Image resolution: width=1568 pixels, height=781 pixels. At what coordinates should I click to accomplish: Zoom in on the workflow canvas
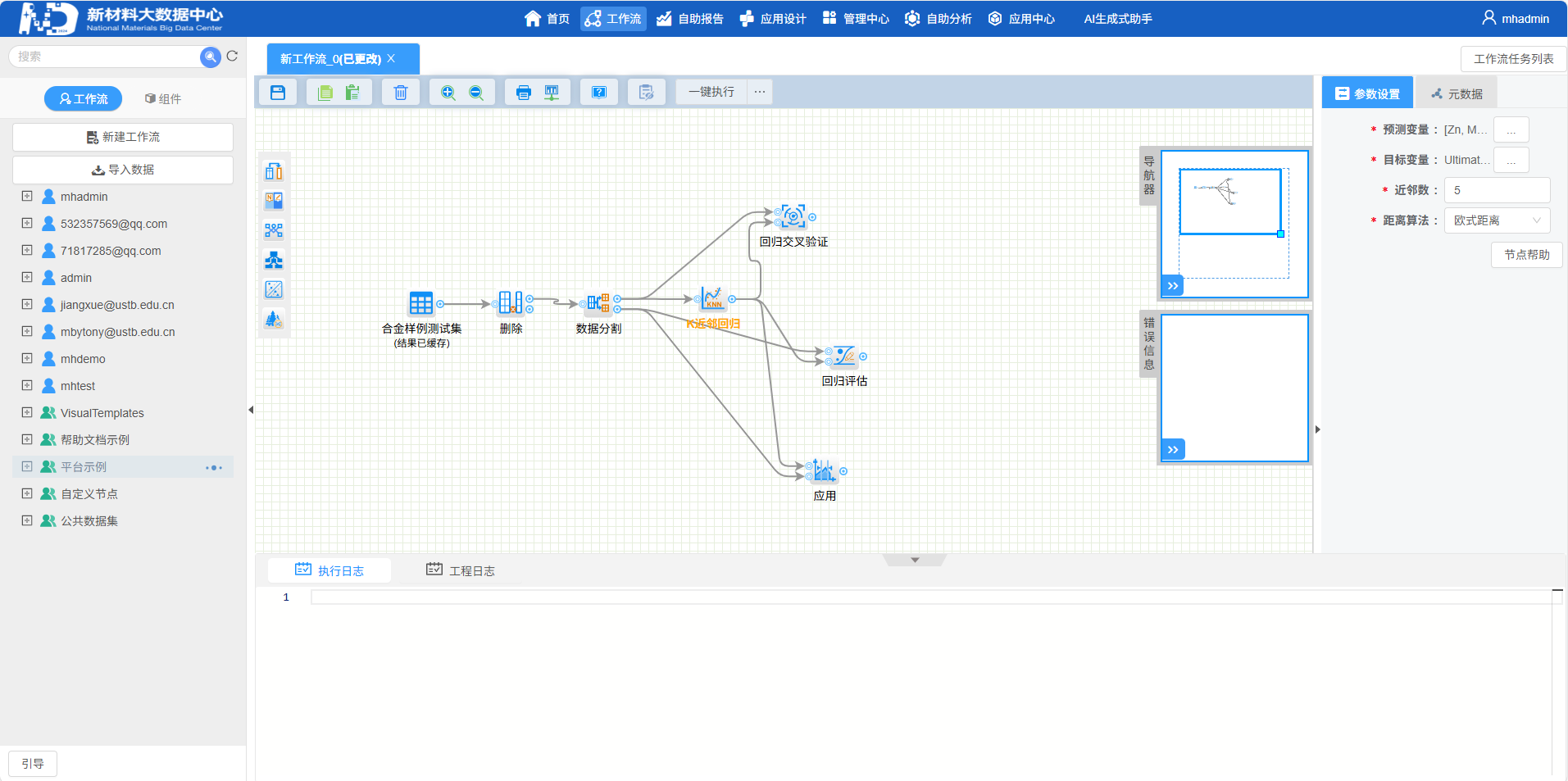tap(448, 92)
